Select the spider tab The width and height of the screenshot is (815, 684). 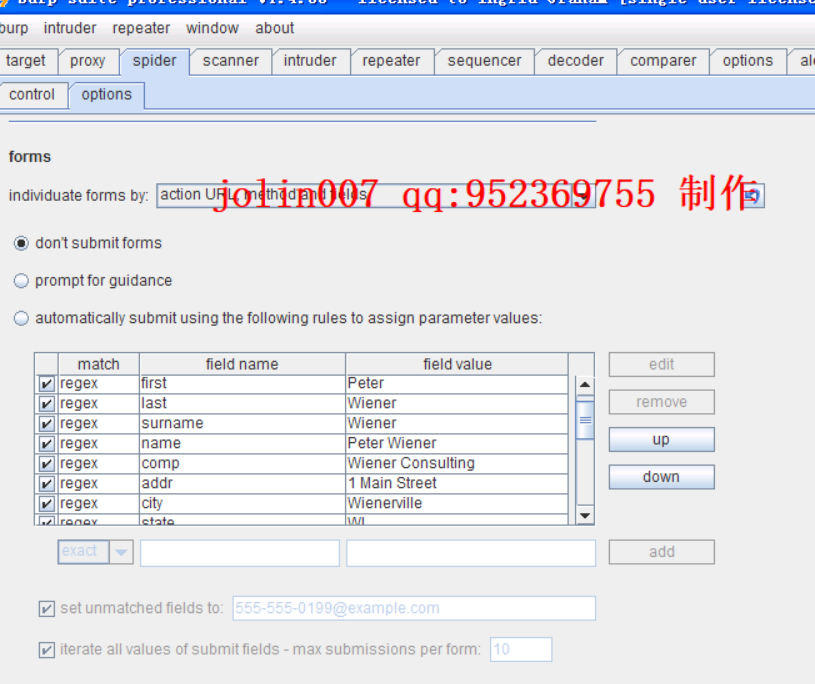154,61
